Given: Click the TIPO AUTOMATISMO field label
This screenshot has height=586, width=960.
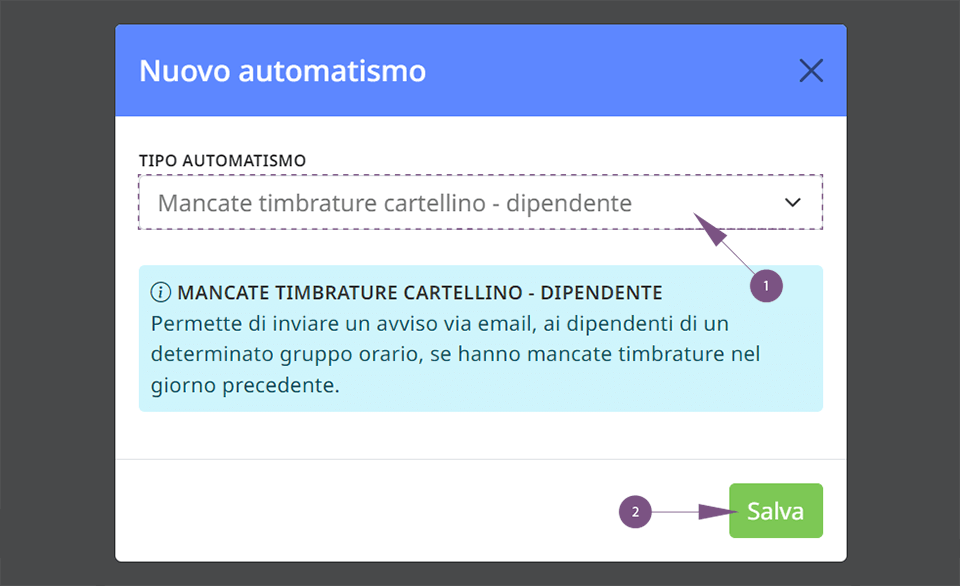Looking at the screenshot, I should pyautogui.click(x=222, y=160).
